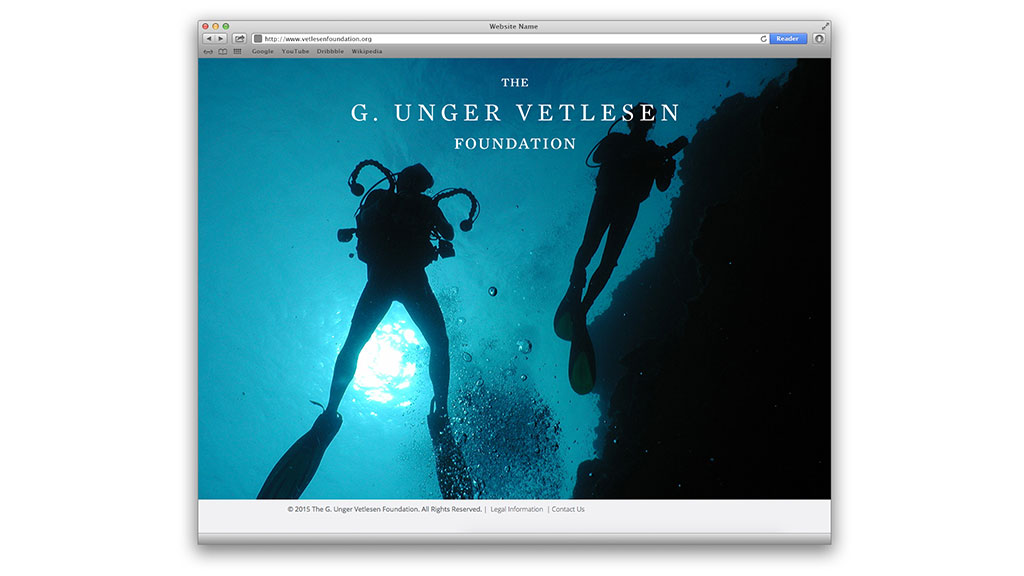
Task: Open the Contact Us link
Action: coord(568,509)
